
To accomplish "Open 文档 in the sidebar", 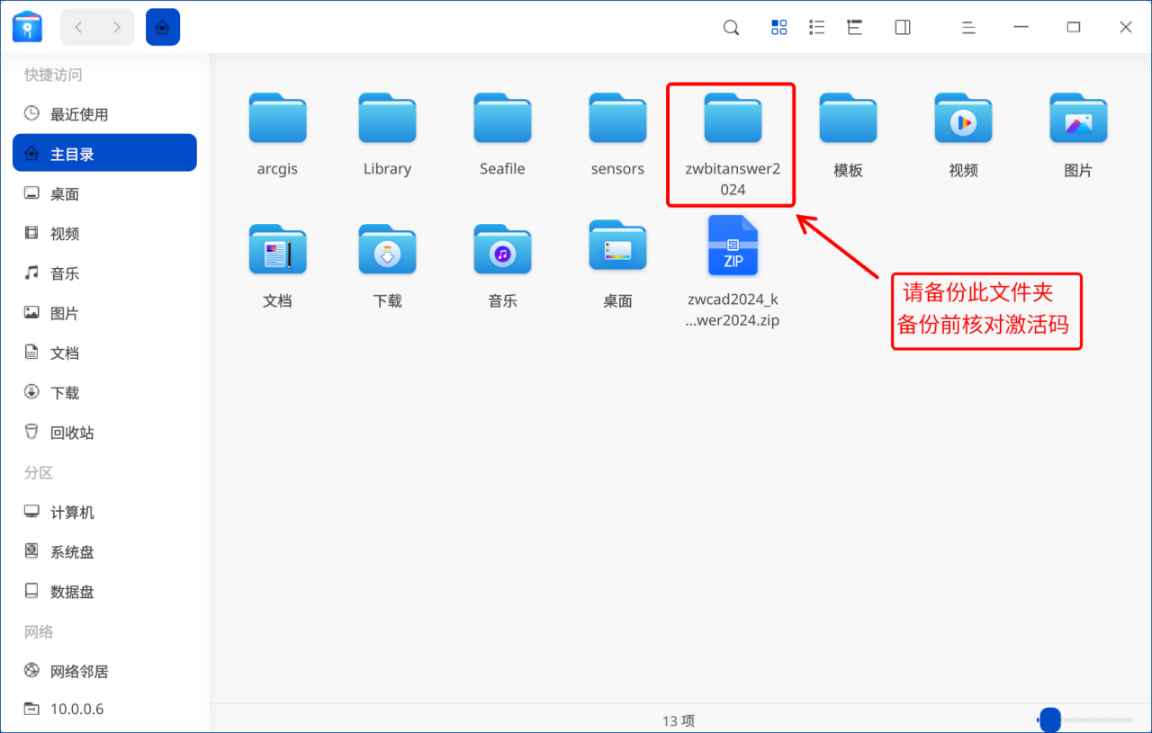I will coord(104,353).
